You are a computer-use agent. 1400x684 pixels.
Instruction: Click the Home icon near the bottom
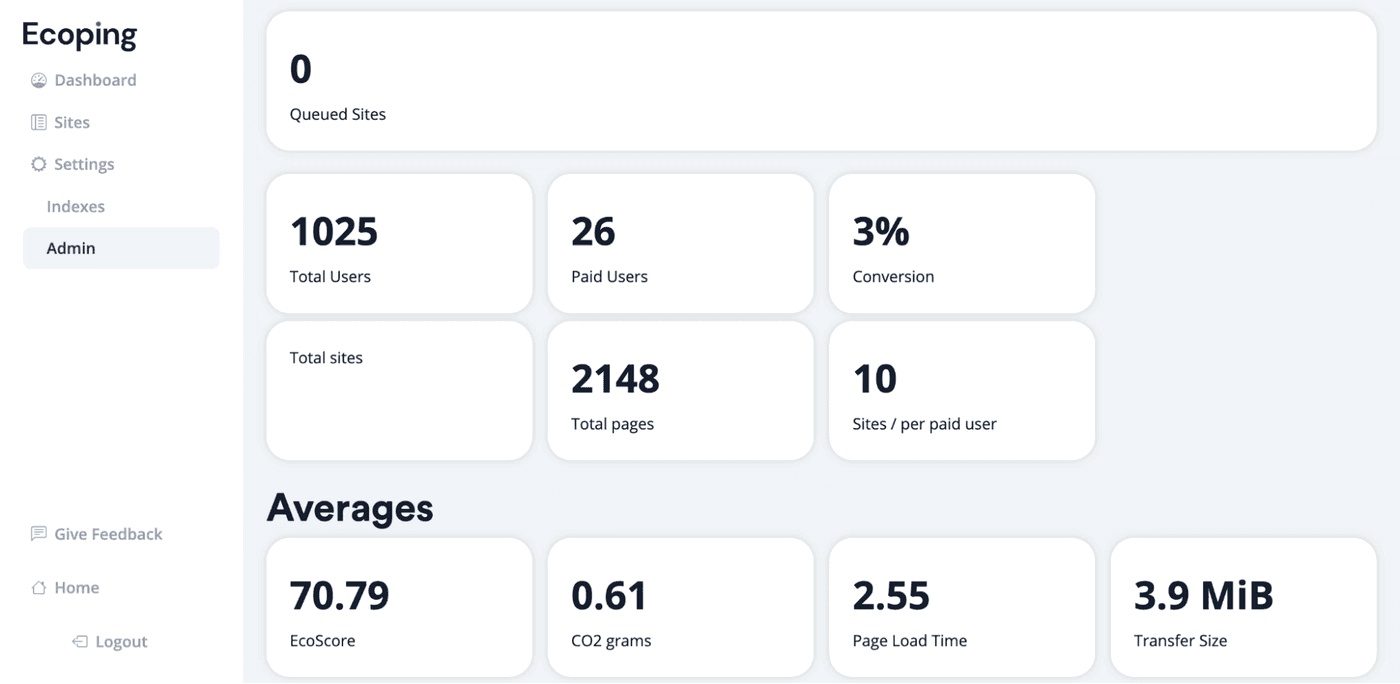point(38,587)
